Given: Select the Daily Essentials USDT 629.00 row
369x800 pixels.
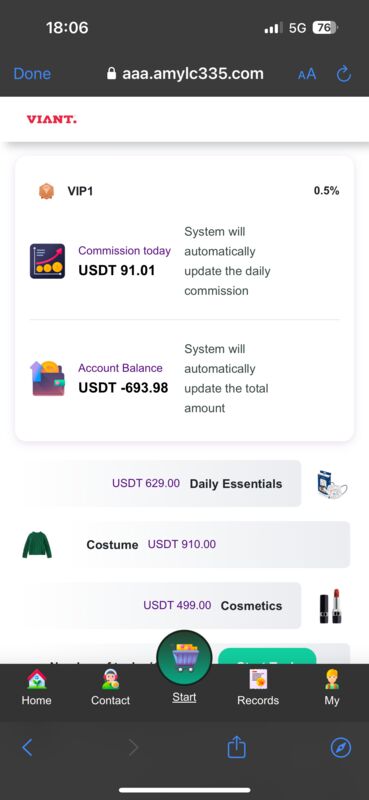Looking at the screenshot, I should point(162,484).
